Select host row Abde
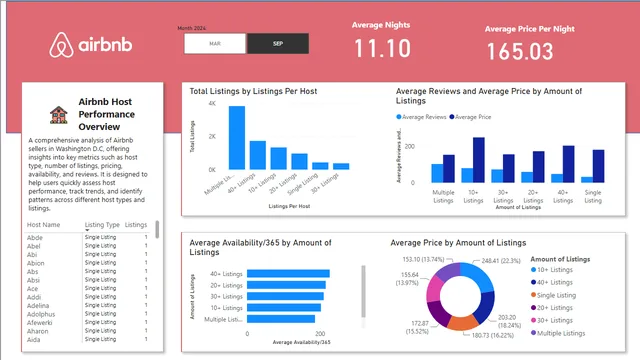Image resolution: width=640 pixels, height=360 pixels. (87, 237)
